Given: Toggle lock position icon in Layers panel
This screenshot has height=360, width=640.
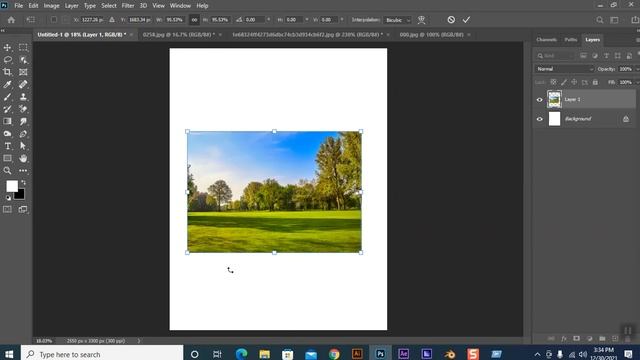Looking at the screenshot, I should coord(574,82).
